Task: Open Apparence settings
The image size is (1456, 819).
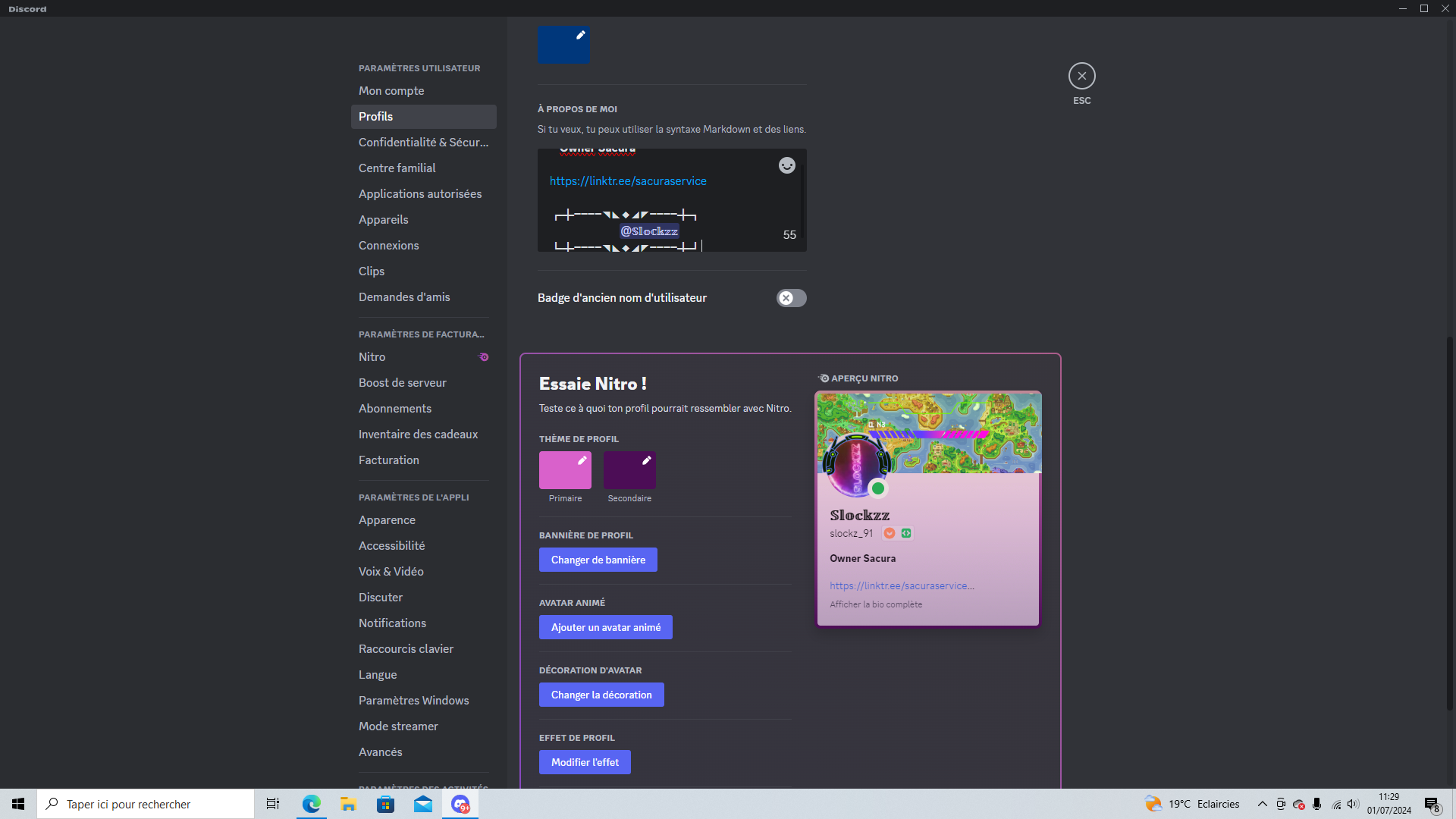Action: (423, 520)
